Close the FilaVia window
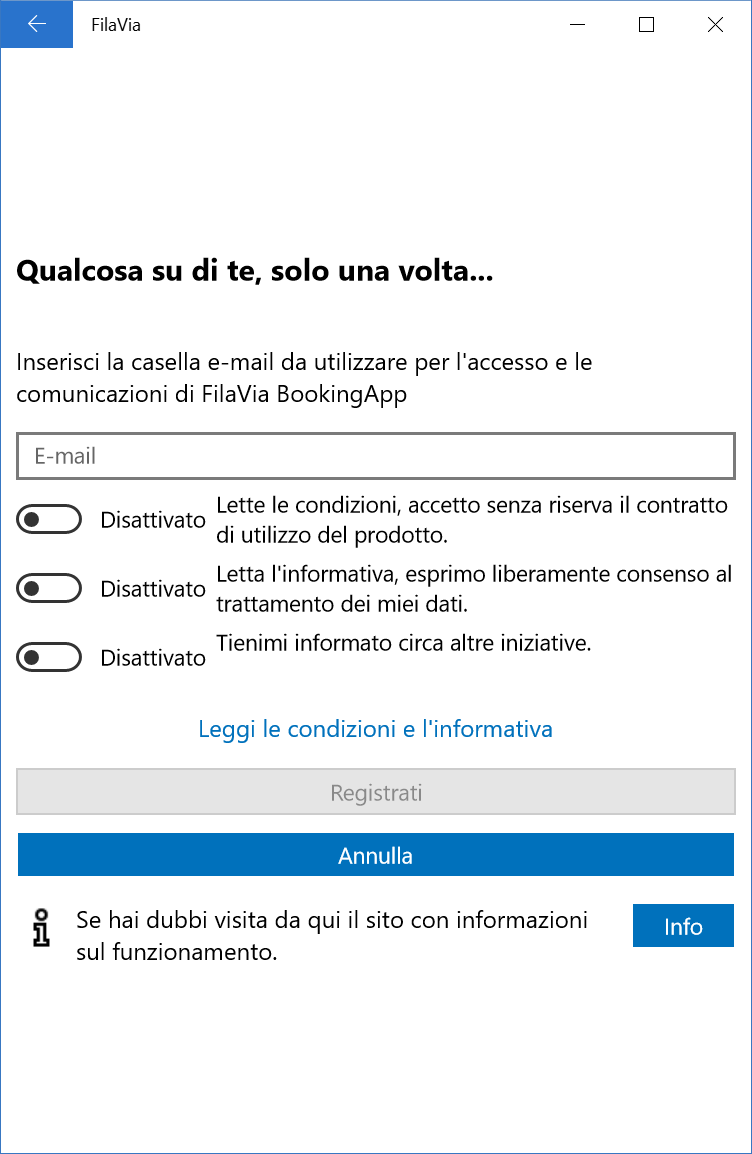 [x=714, y=24]
